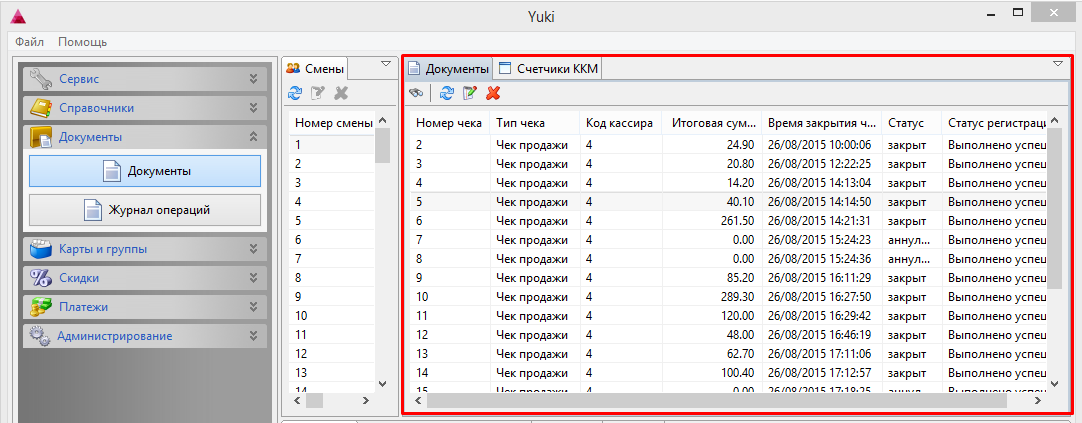Open the Смены panel view menu triangle

tap(386, 63)
